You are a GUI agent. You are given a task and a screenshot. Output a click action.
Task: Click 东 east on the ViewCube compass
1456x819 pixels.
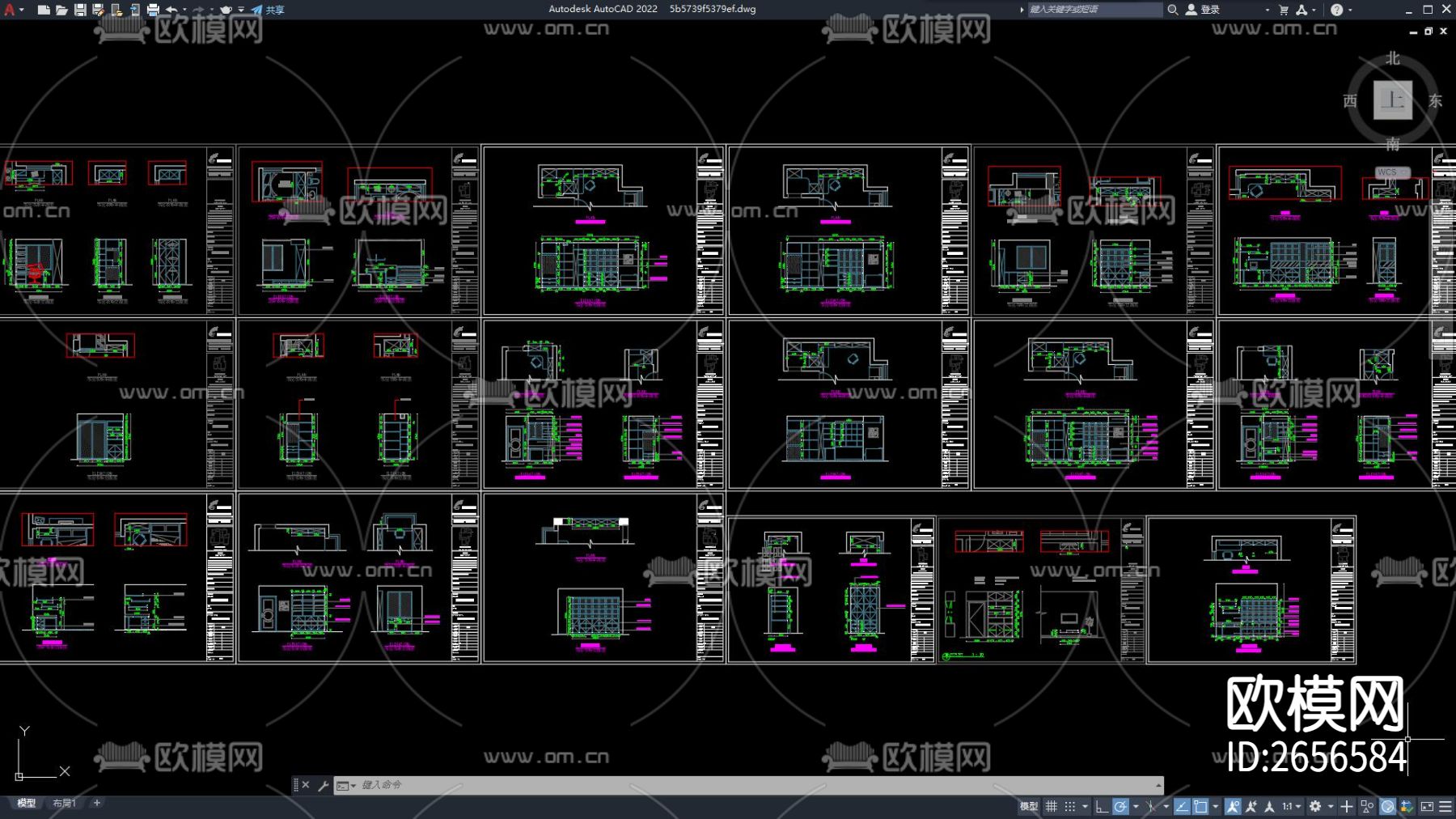1435,100
